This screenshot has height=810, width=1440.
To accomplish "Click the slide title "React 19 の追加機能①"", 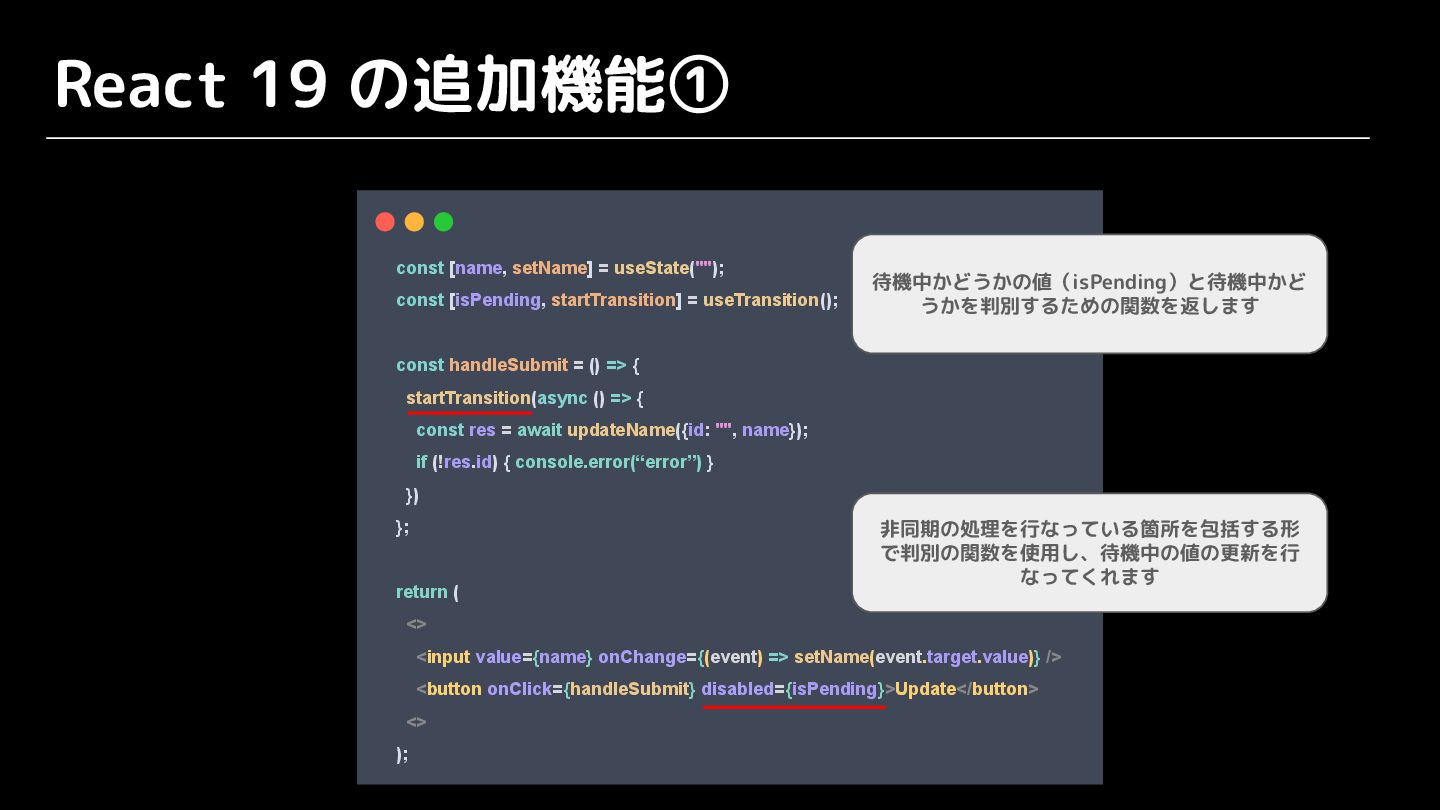I will click(x=392, y=86).
